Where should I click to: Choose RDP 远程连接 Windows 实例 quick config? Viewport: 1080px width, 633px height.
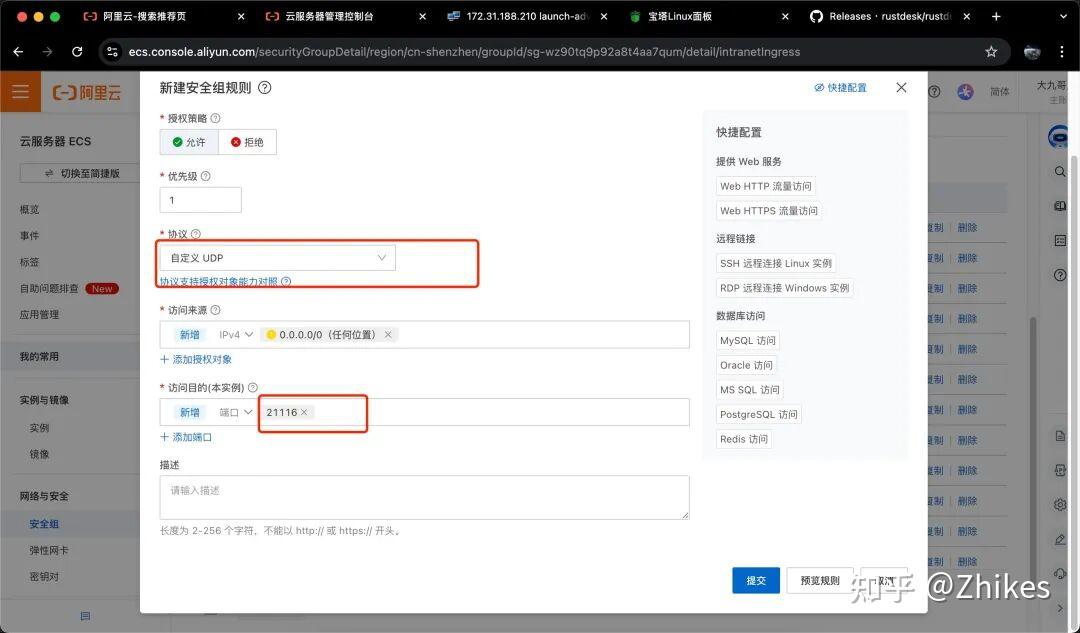785,288
